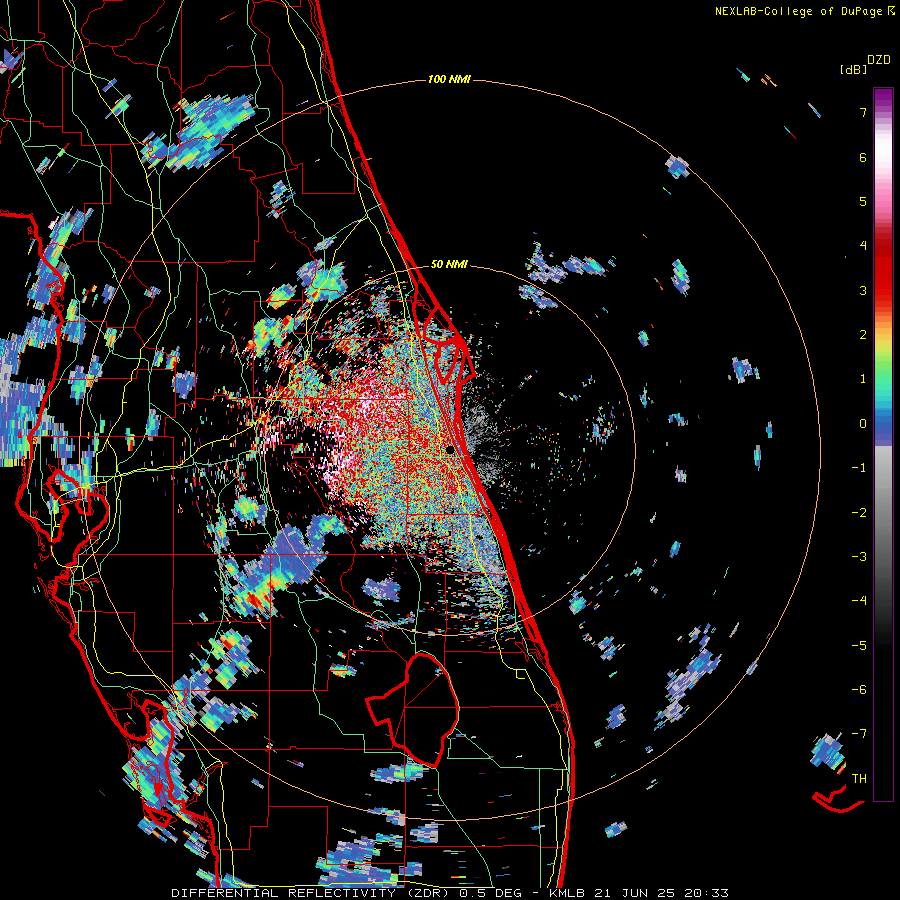Click the [dB] unit label
The height and width of the screenshot is (900, 900).
point(853,69)
